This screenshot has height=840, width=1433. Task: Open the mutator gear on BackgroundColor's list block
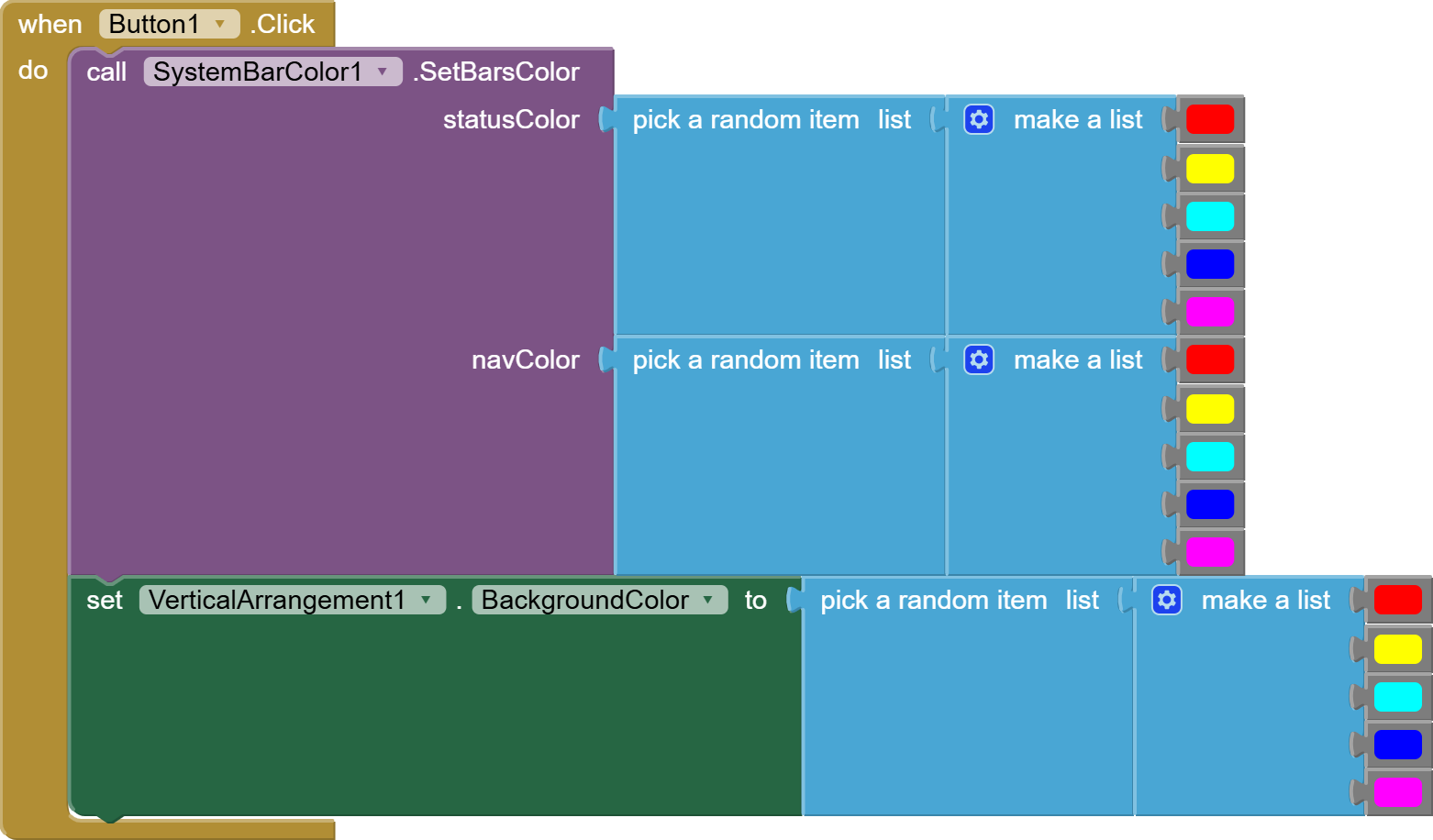click(x=1167, y=600)
